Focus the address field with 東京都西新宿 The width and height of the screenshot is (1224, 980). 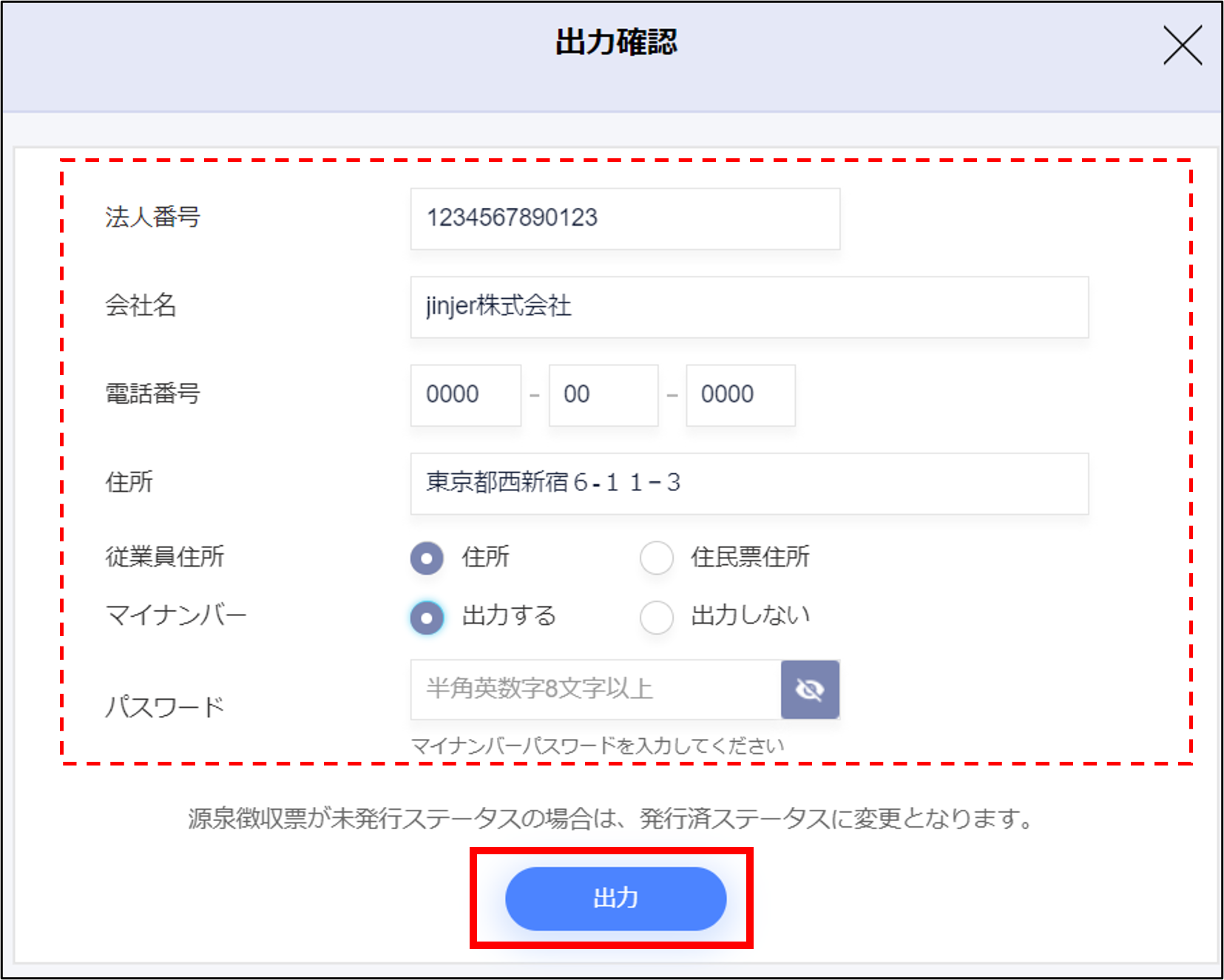pyautogui.click(x=748, y=483)
